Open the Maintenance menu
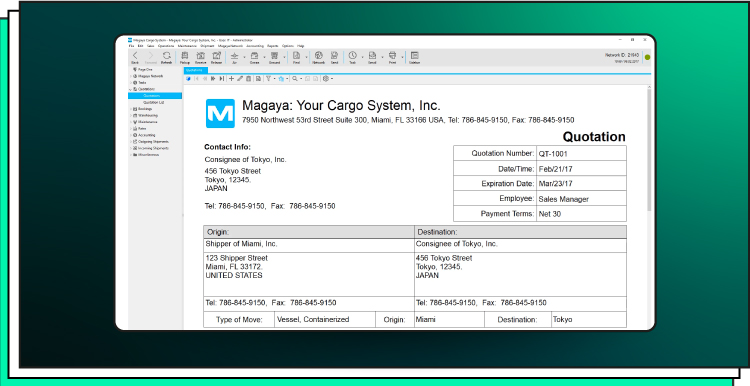The image size is (750, 386). [187, 46]
